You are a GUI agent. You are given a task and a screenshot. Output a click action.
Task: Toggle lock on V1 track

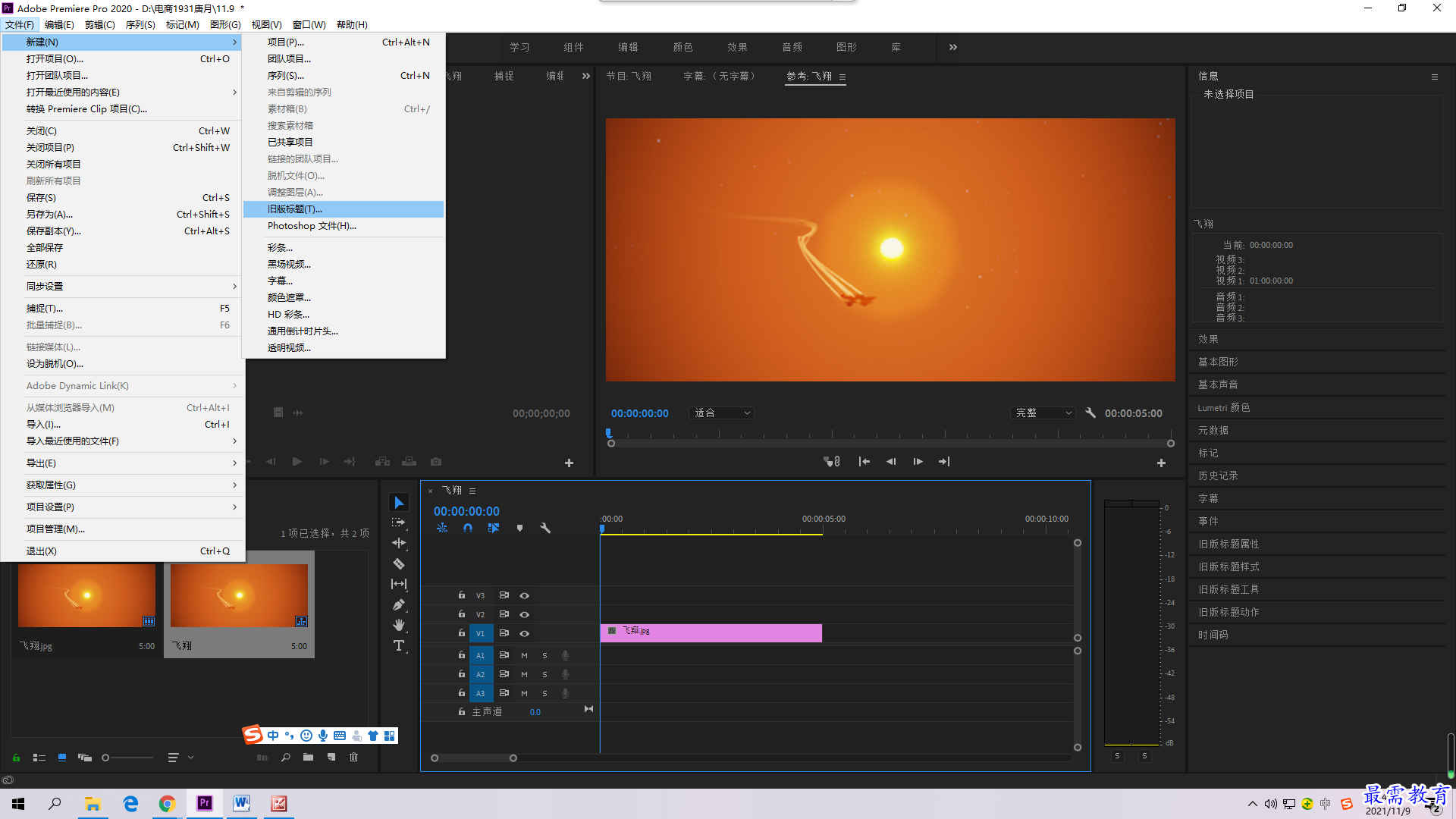pos(461,632)
